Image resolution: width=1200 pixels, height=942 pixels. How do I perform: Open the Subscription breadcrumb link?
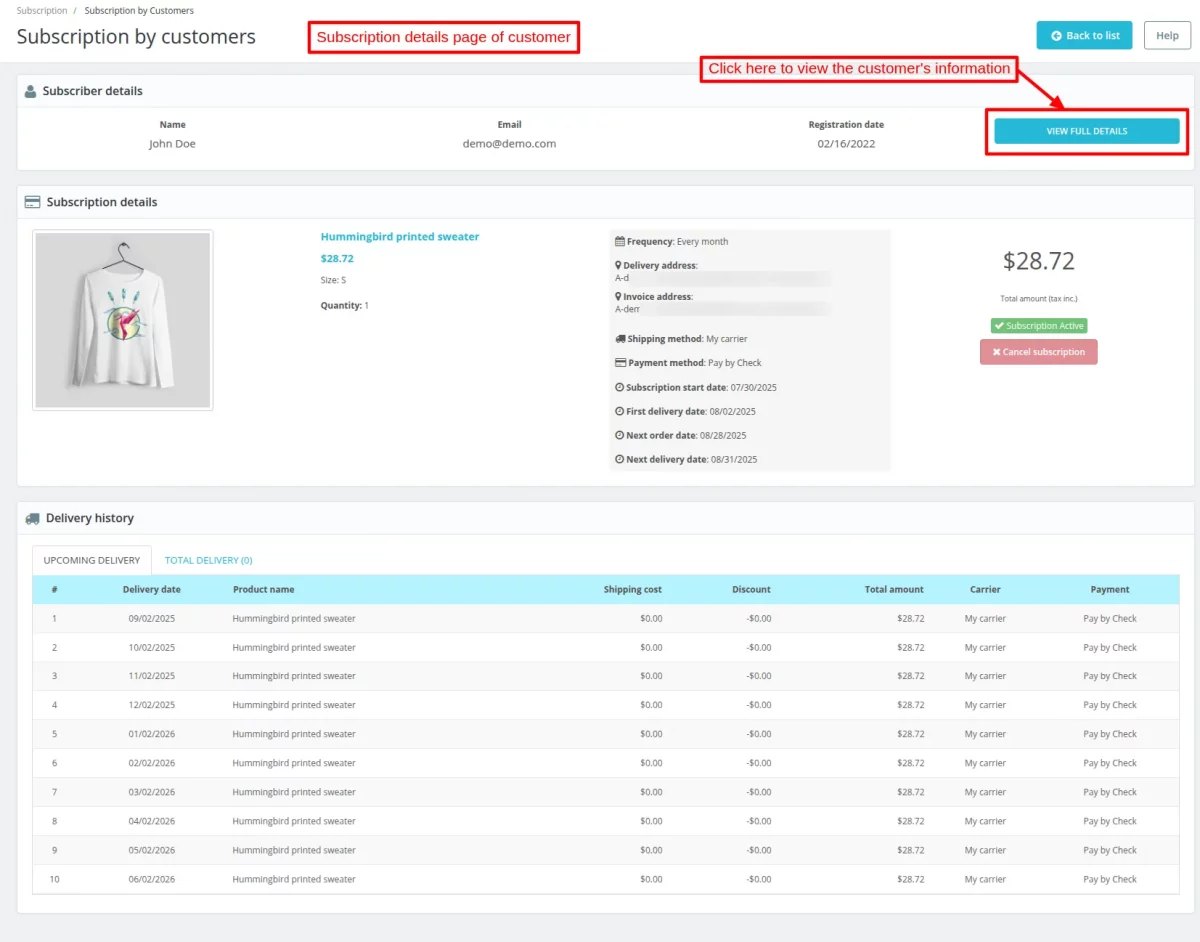(x=40, y=11)
